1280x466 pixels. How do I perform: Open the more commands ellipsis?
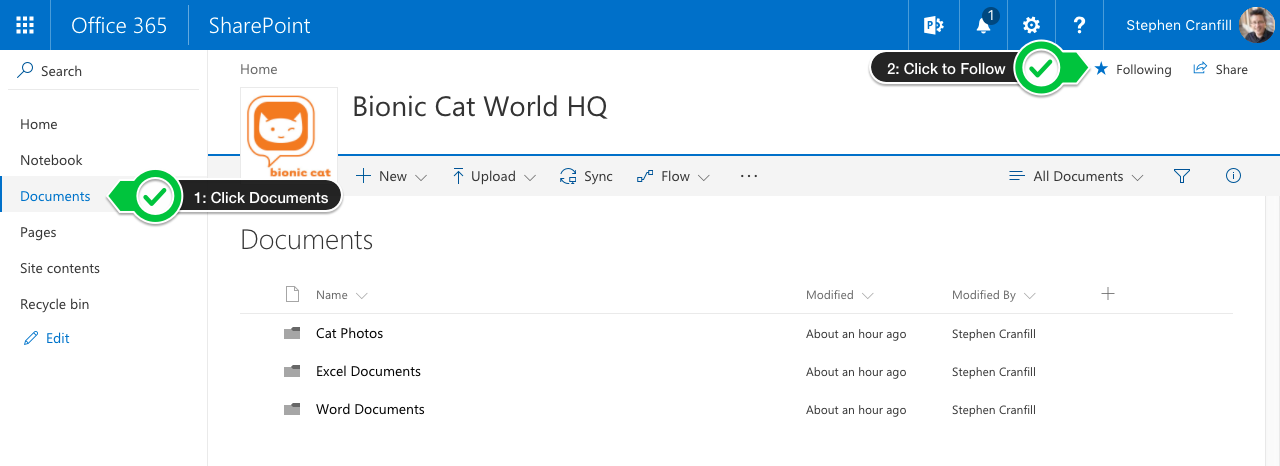[749, 176]
